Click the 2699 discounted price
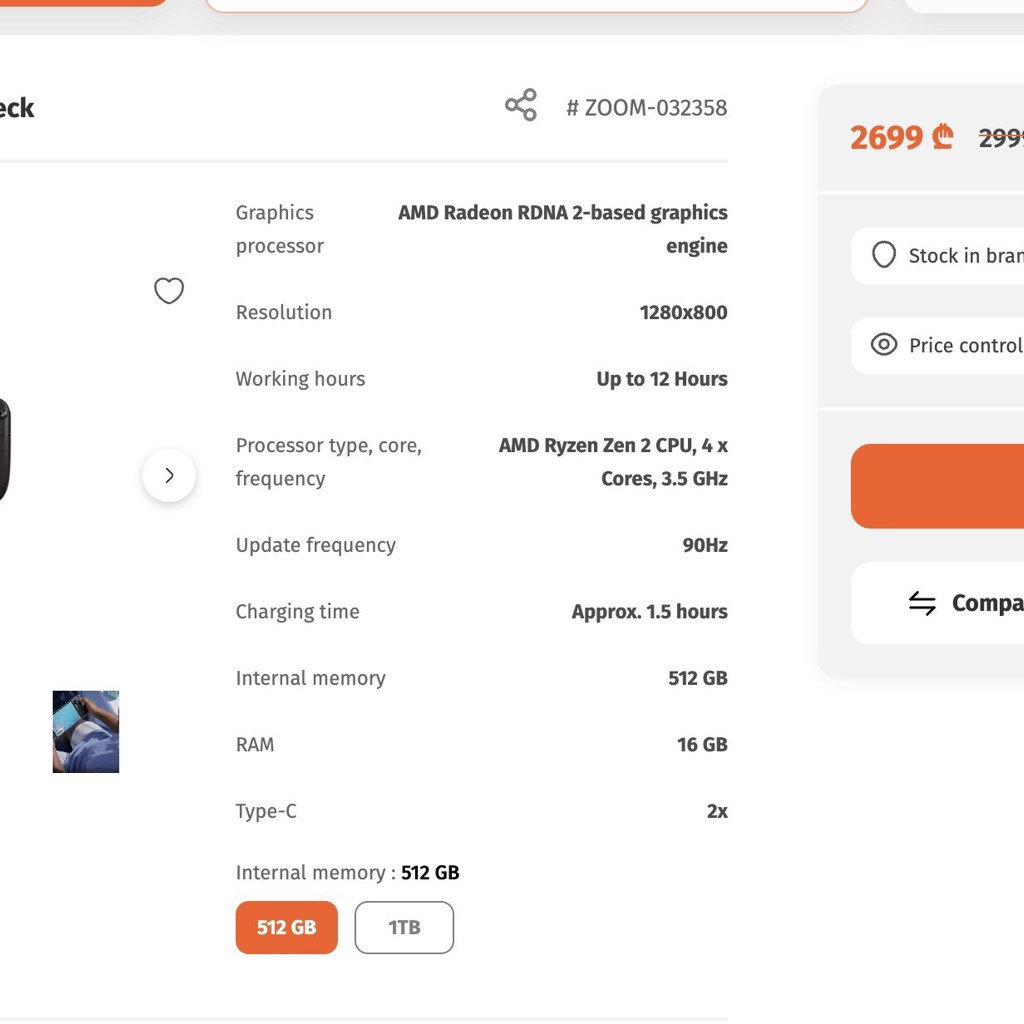The image size is (1024, 1024). tap(902, 138)
